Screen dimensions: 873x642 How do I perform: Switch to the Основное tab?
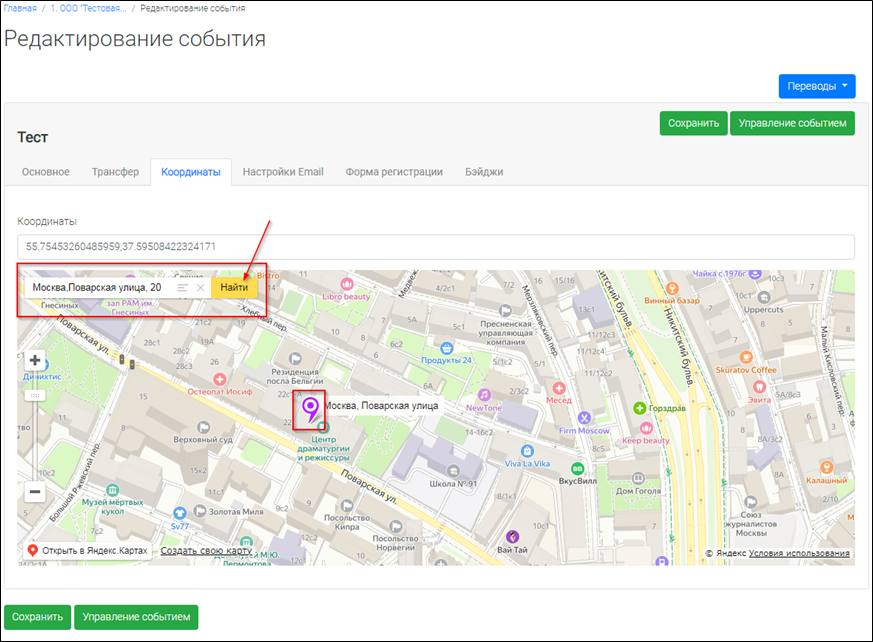tap(46, 172)
